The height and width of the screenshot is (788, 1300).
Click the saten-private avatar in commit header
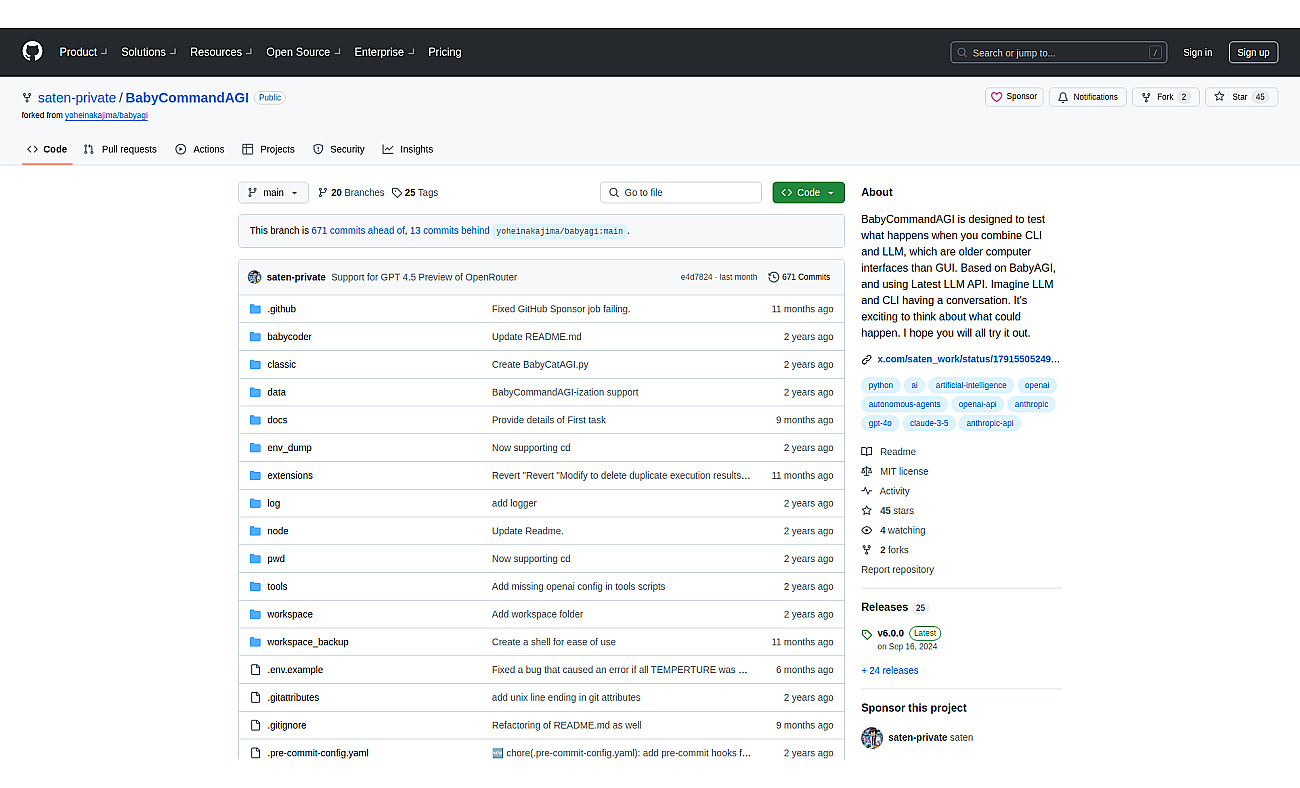coord(255,277)
